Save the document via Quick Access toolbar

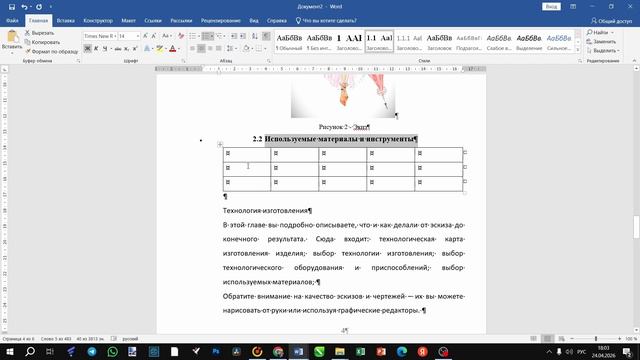coord(11,7)
